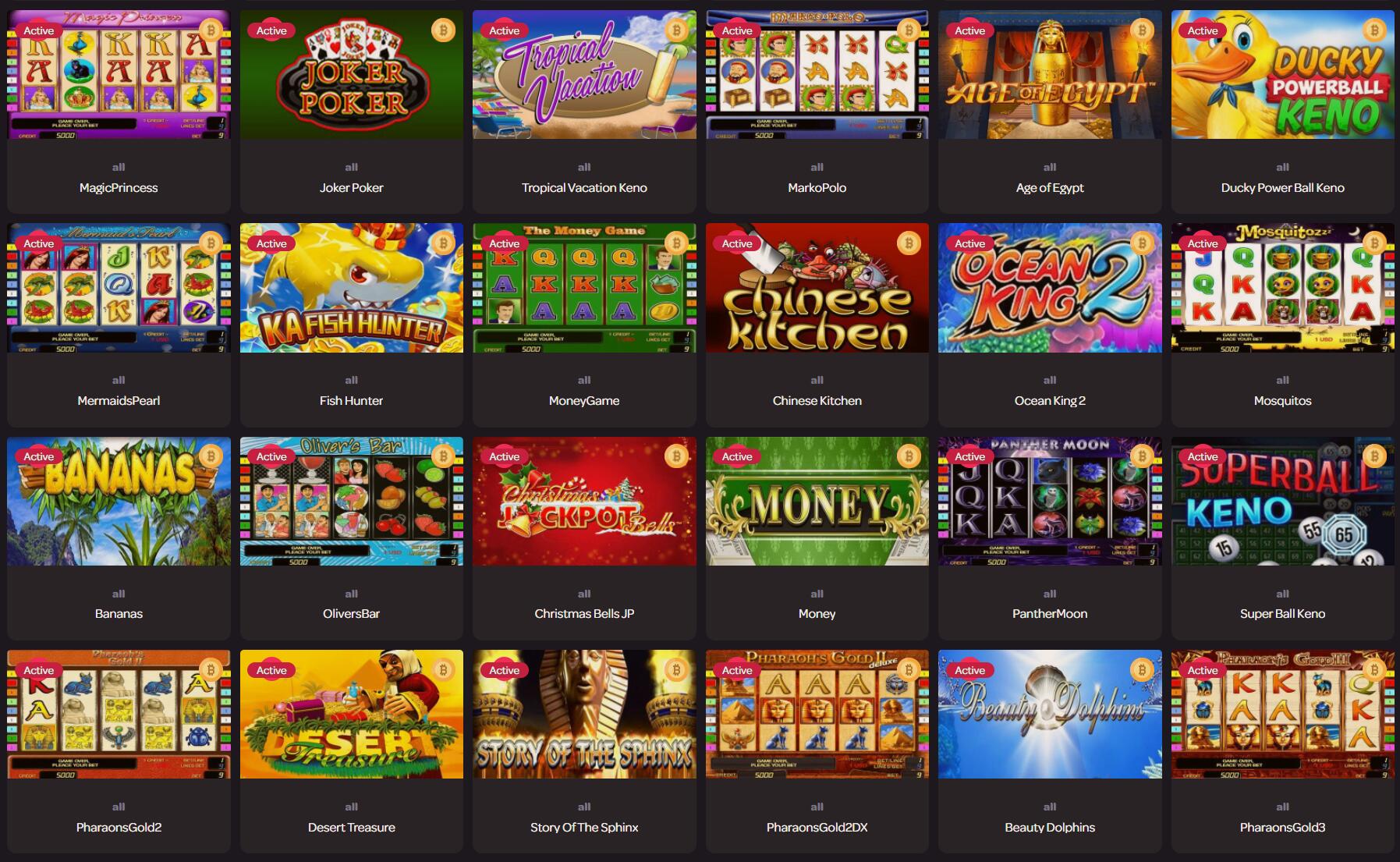Click the MagicPrincess game title
Image resolution: width=1400 pixels, height=862 pixels.
(x=119, y=188)
